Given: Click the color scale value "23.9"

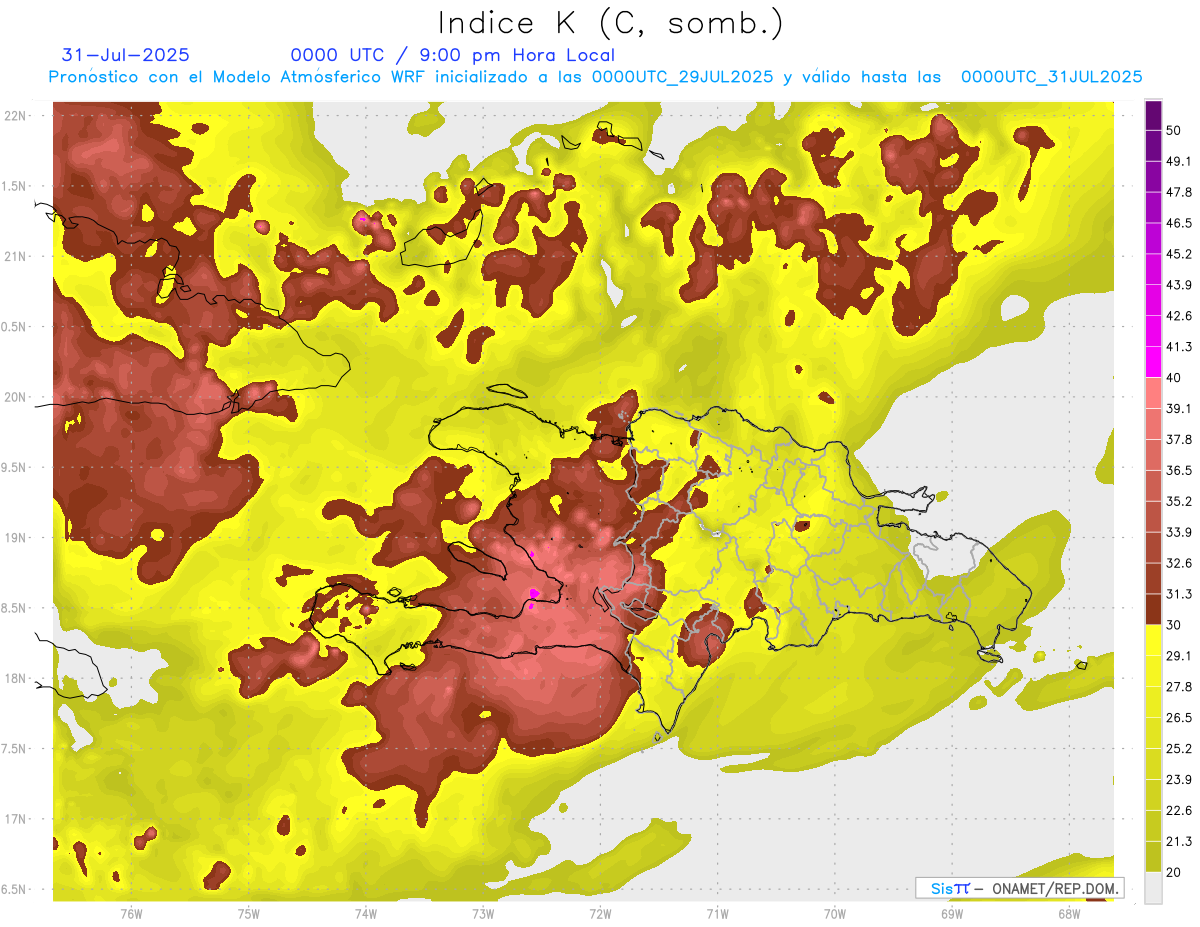Looking at the screenshot, I should pyautogui.click(x=1178, y=780).
